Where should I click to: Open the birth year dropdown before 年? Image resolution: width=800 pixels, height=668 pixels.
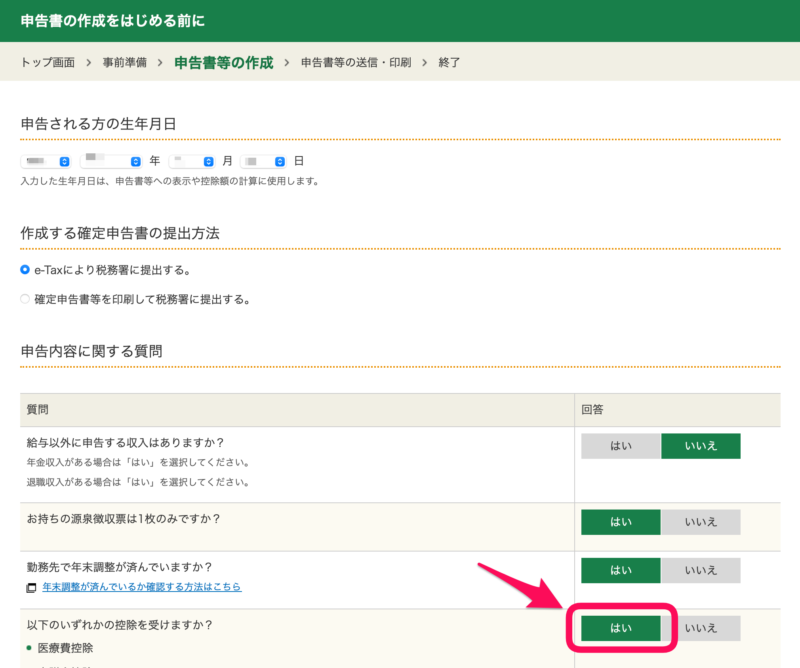(112, 161)
